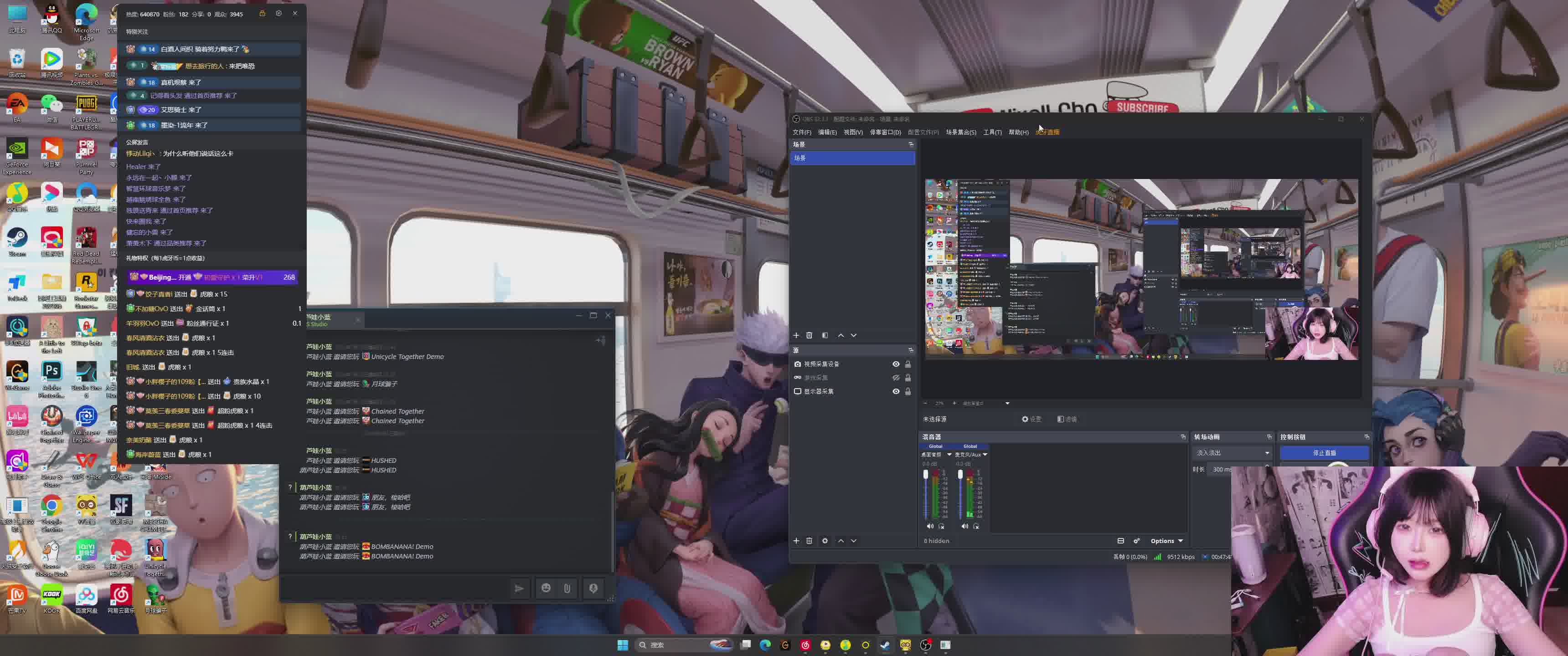
Task: Open the mixer advanced audio gears icon
Action: 1136,541
